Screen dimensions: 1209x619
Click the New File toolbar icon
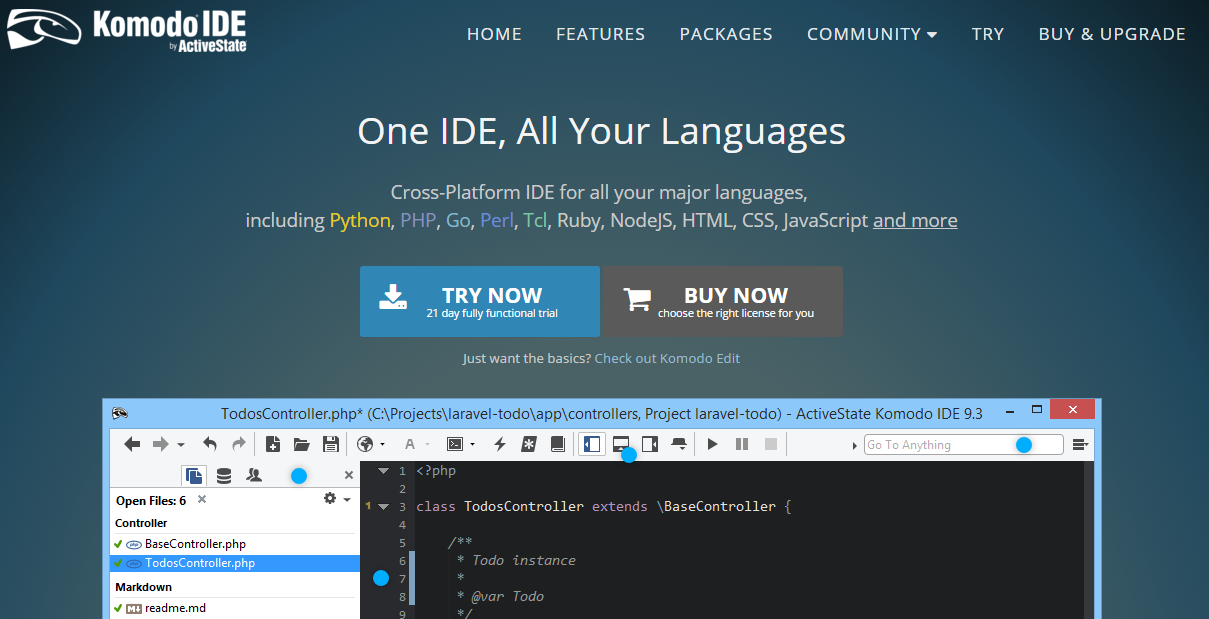[x=272, y=444]
